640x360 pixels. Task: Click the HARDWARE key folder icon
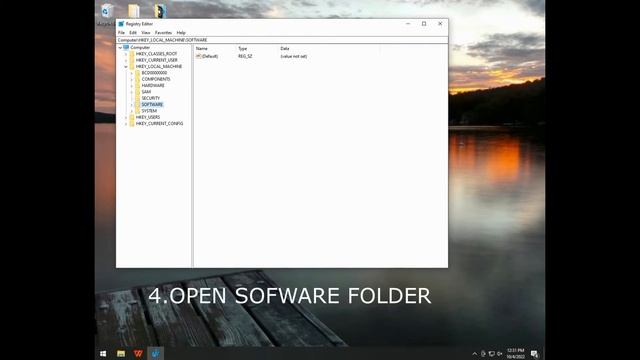click(138, 85)
